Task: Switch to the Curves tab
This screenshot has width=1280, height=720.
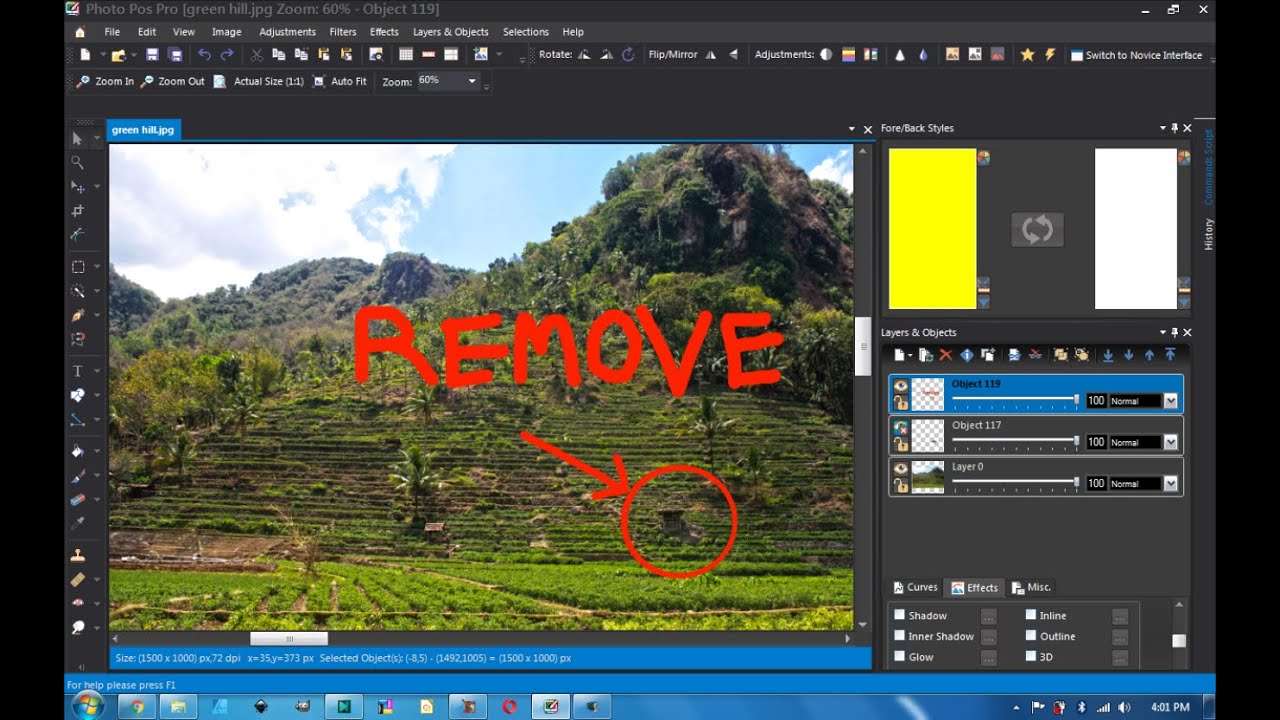Action: point(915,587)
